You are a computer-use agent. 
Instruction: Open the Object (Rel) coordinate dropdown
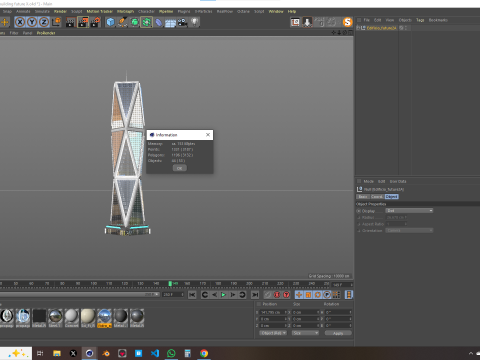pos(273,333)
